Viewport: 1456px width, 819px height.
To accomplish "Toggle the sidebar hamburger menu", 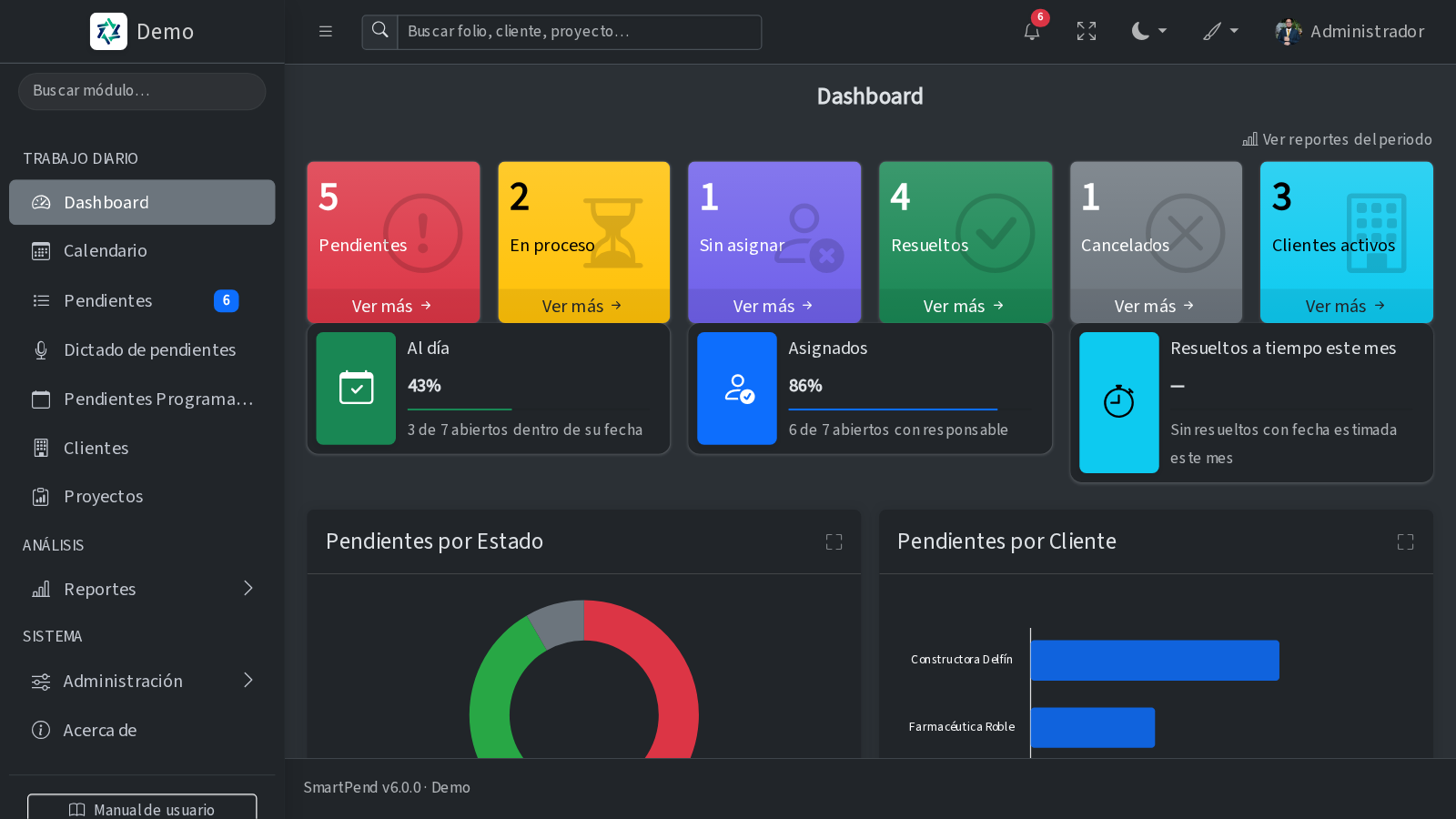I will (x=325, y=32).
